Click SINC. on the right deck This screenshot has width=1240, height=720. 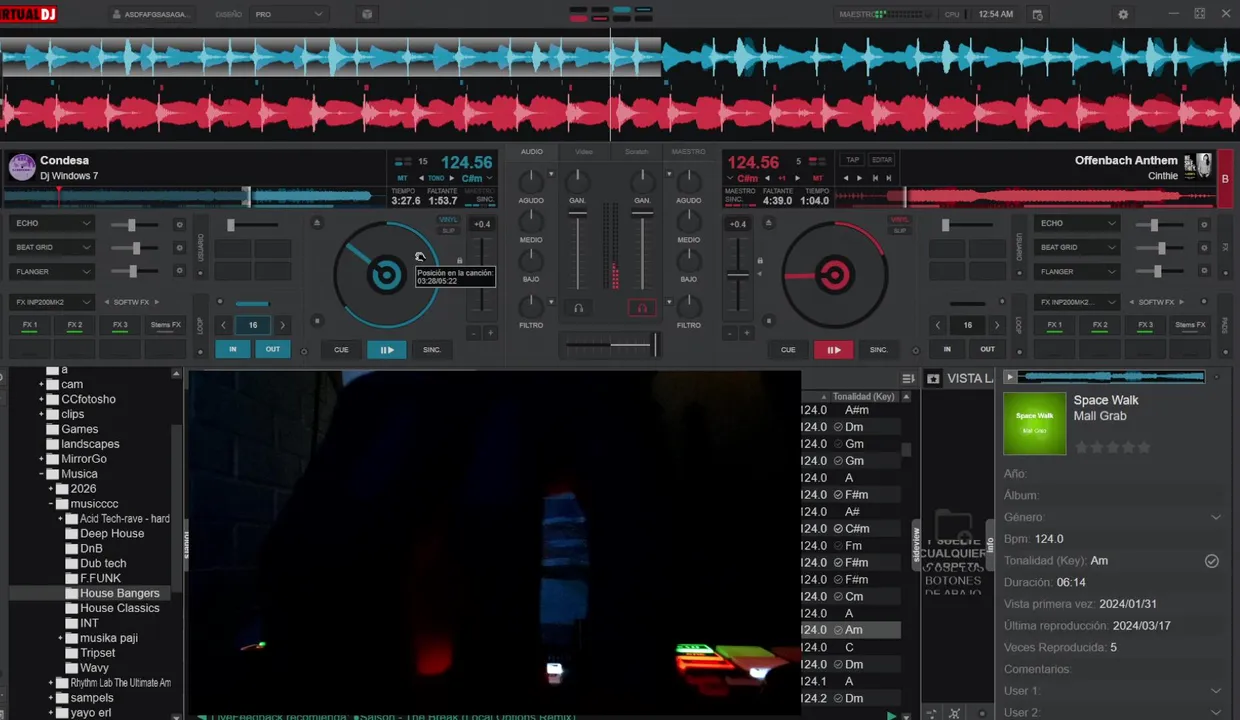pos(878,350)
